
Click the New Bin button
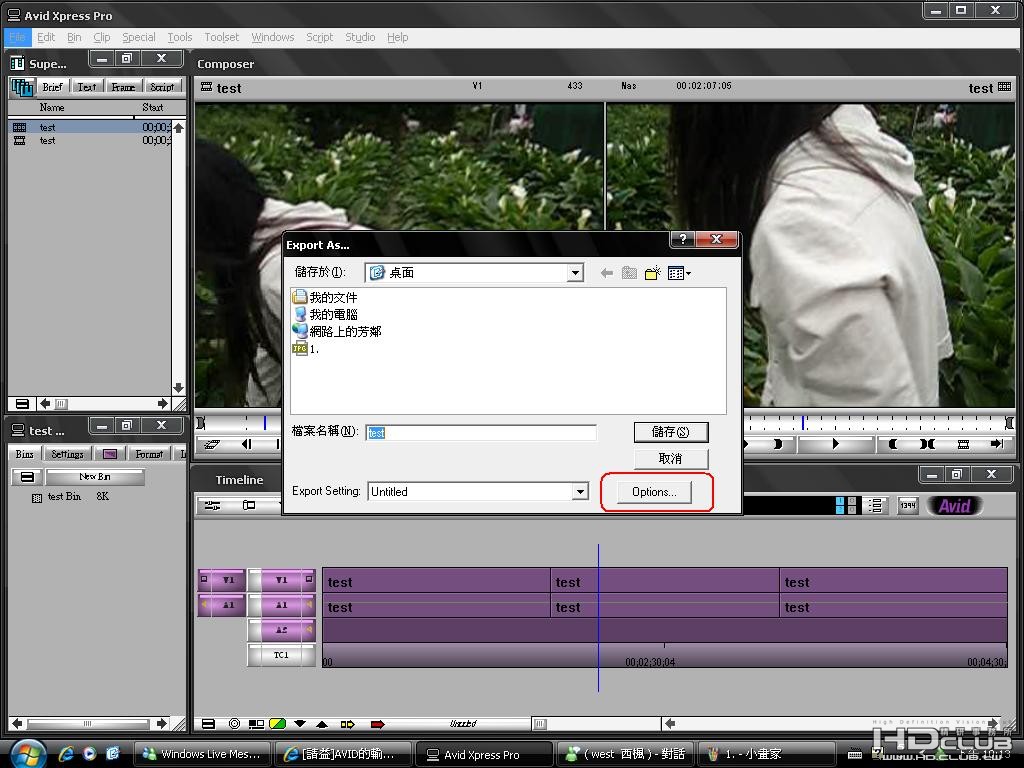click(x=95, y=477)
